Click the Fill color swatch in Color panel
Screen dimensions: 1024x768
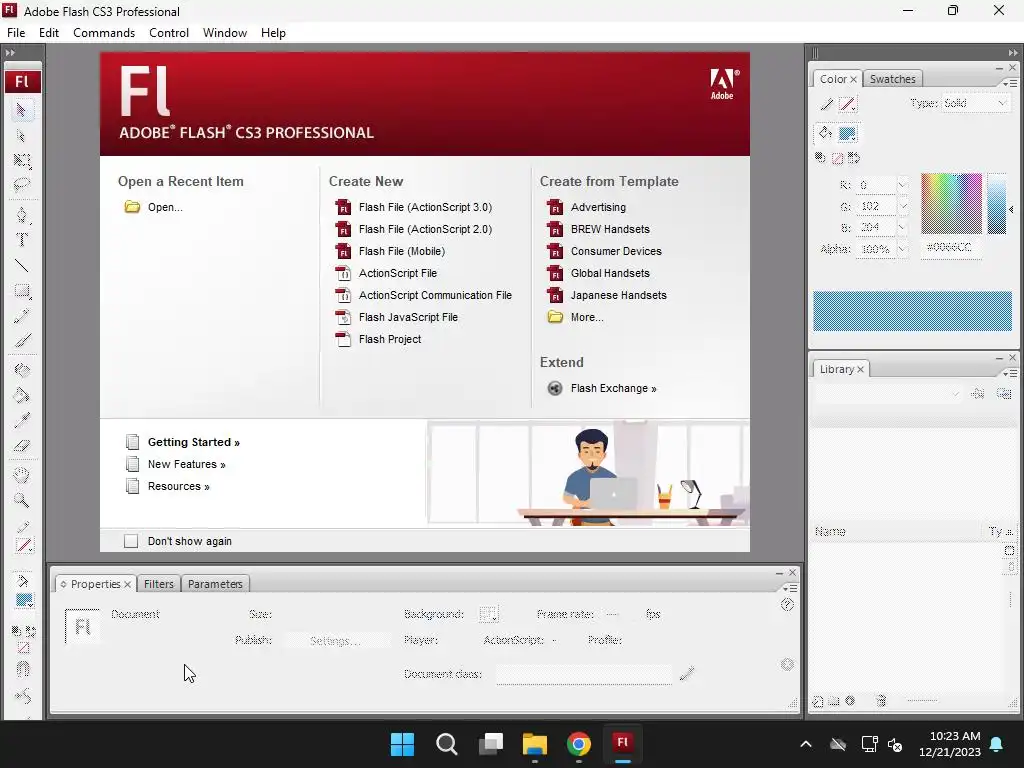[x=848, y=134]
